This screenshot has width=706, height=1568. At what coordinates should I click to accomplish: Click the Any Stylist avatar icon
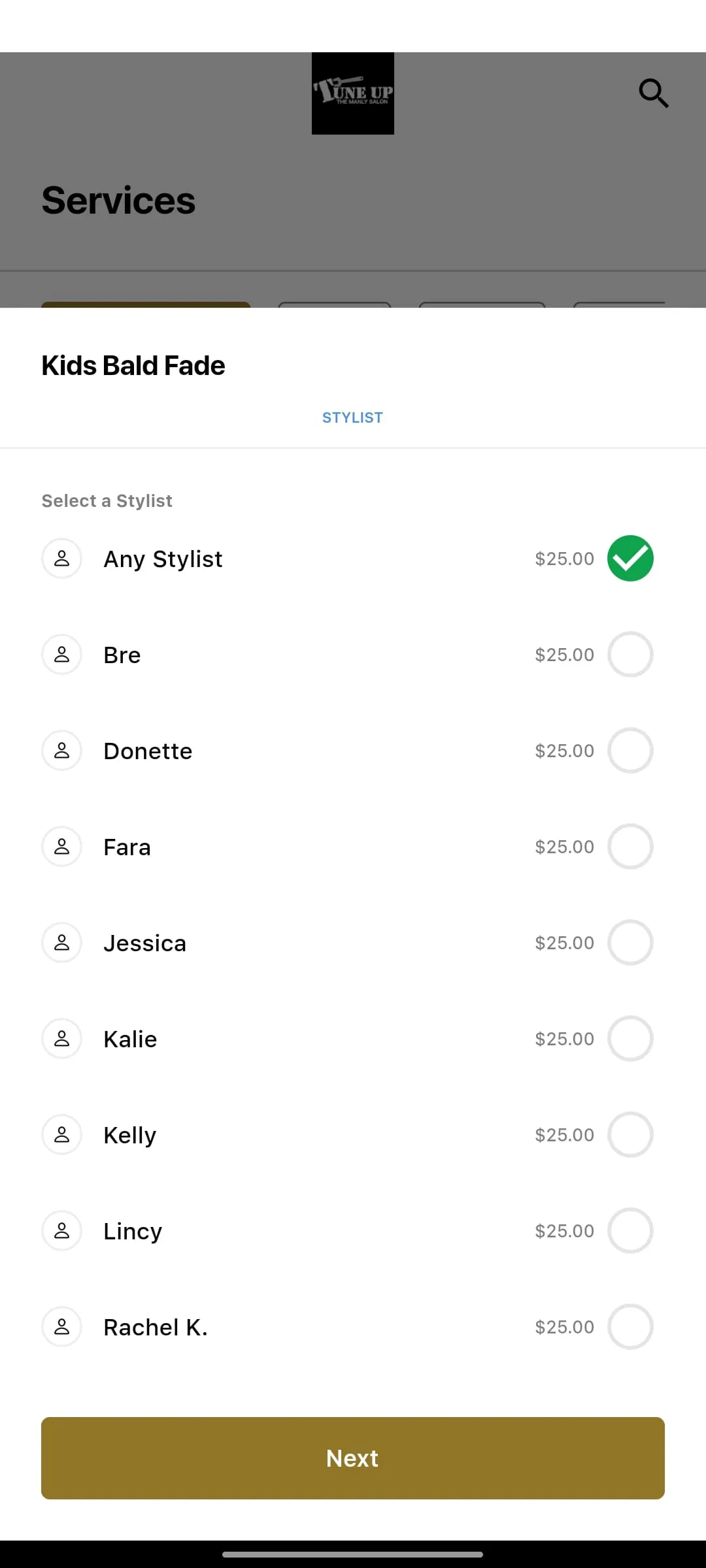[61, 559]
